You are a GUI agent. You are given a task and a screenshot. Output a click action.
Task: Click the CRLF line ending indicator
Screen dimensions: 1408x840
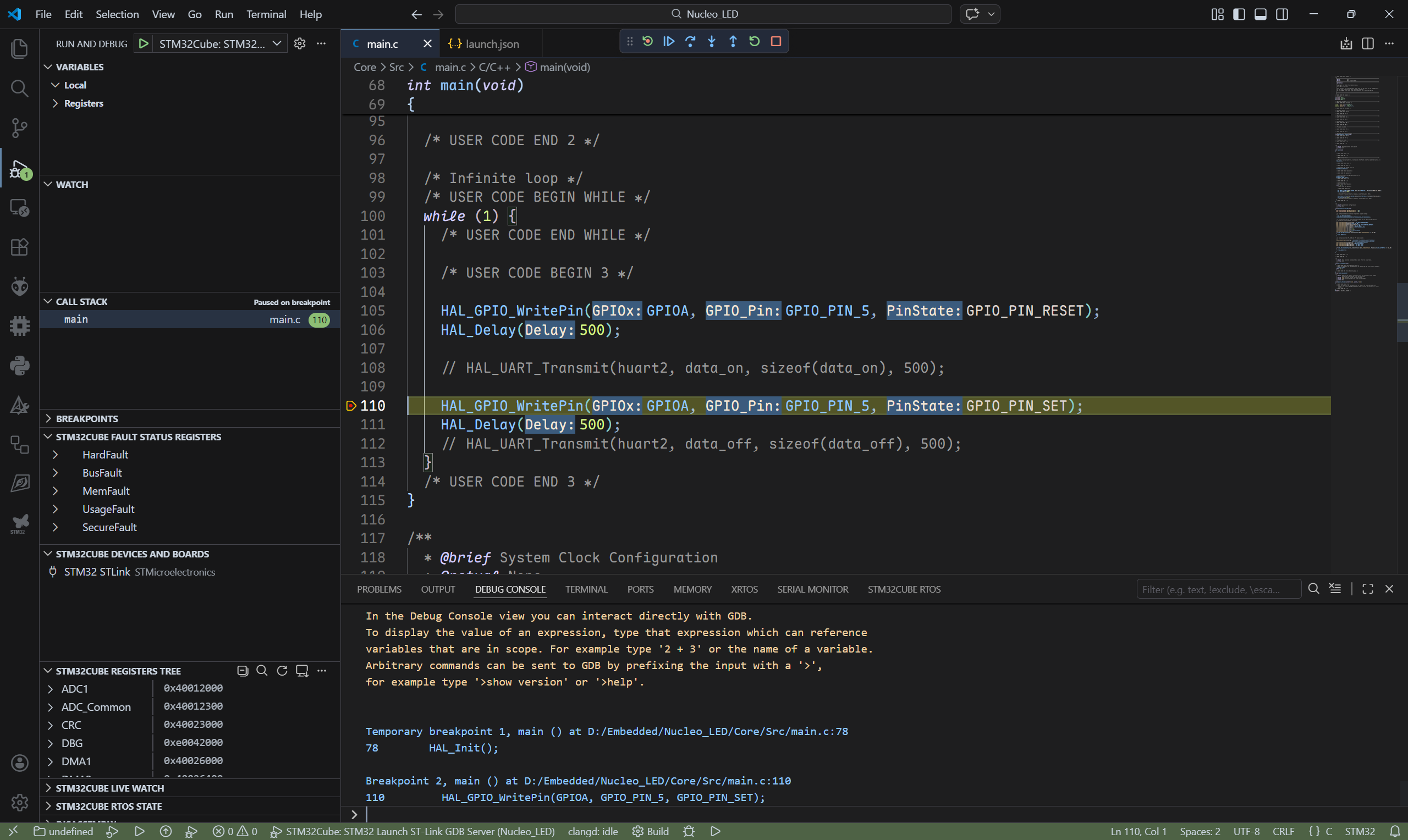click(x=1283, y=832)
